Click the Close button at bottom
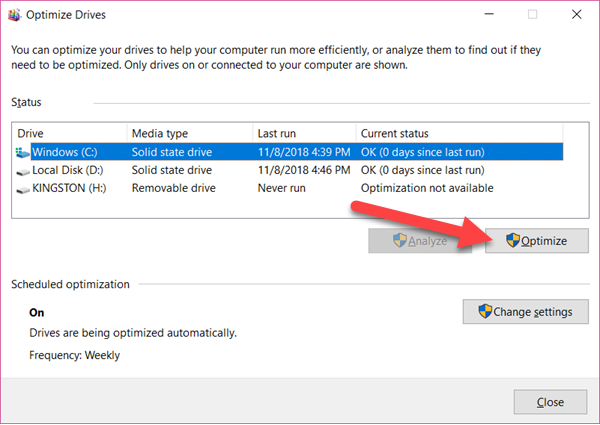This screenshot has width=600, height=425. pos(550,402)
